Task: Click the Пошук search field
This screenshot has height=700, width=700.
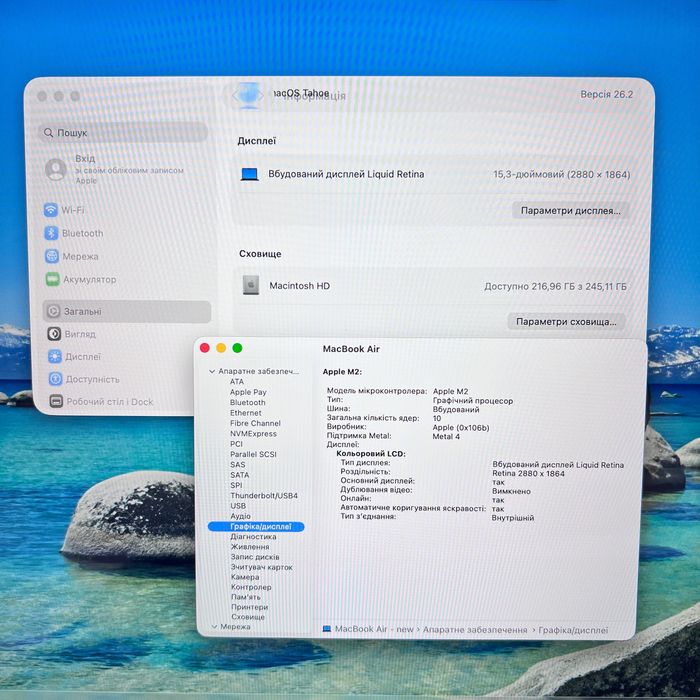Action: (x=123, y=133)
